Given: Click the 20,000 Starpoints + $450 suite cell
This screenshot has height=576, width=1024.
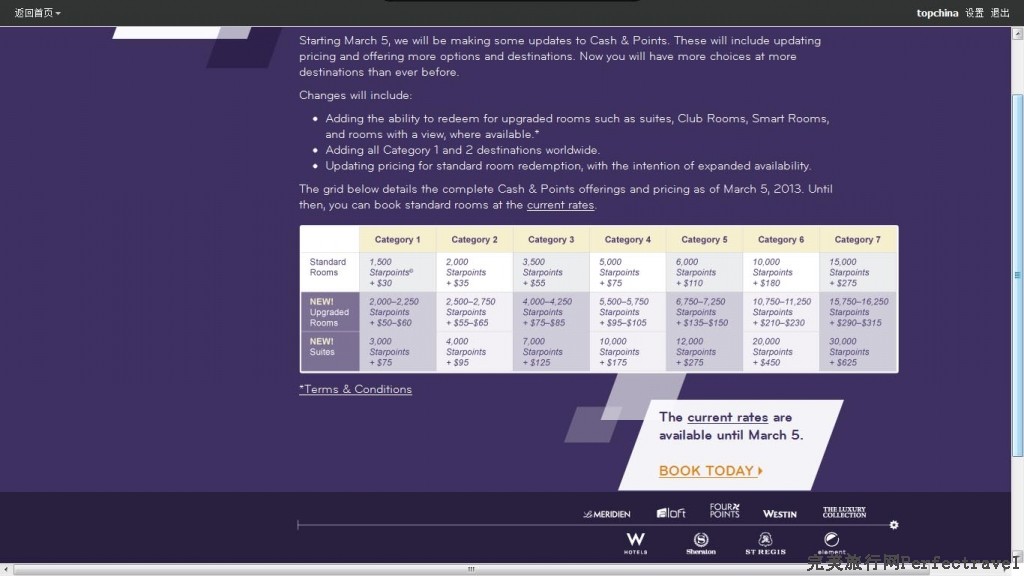Looking at the screenshot, I should 781,352.
